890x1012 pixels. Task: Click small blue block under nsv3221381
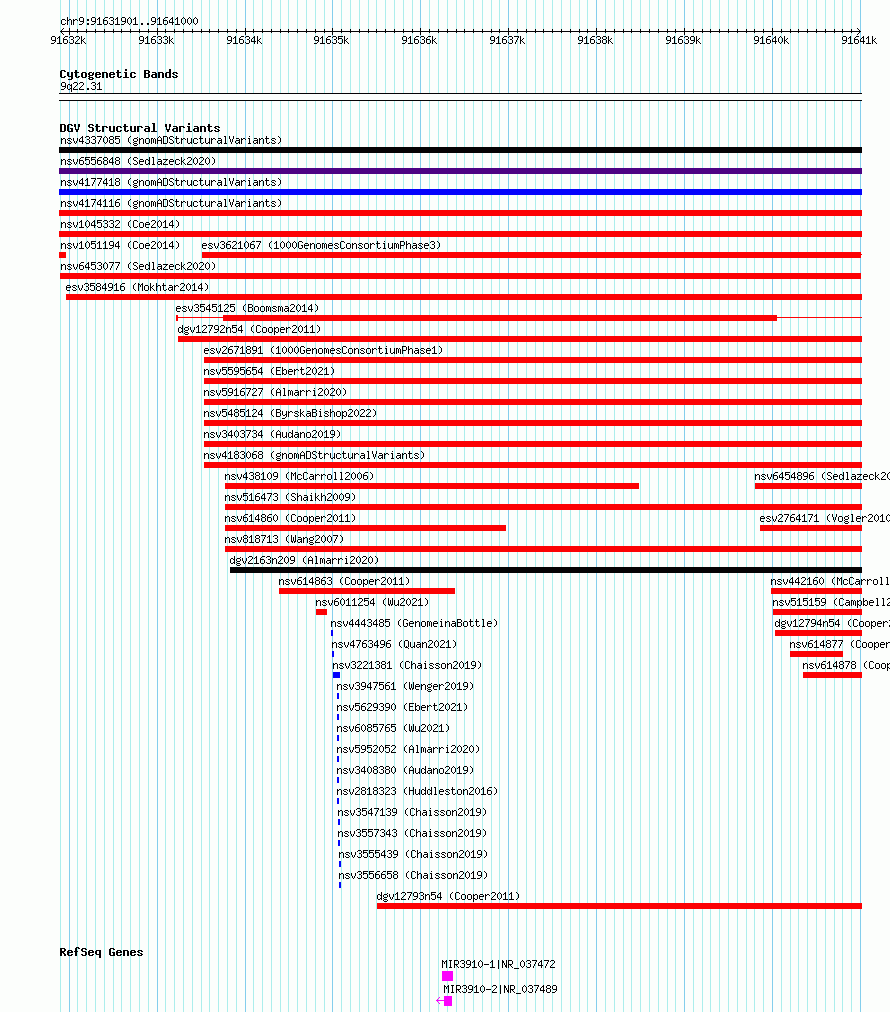tap(336, 675)
